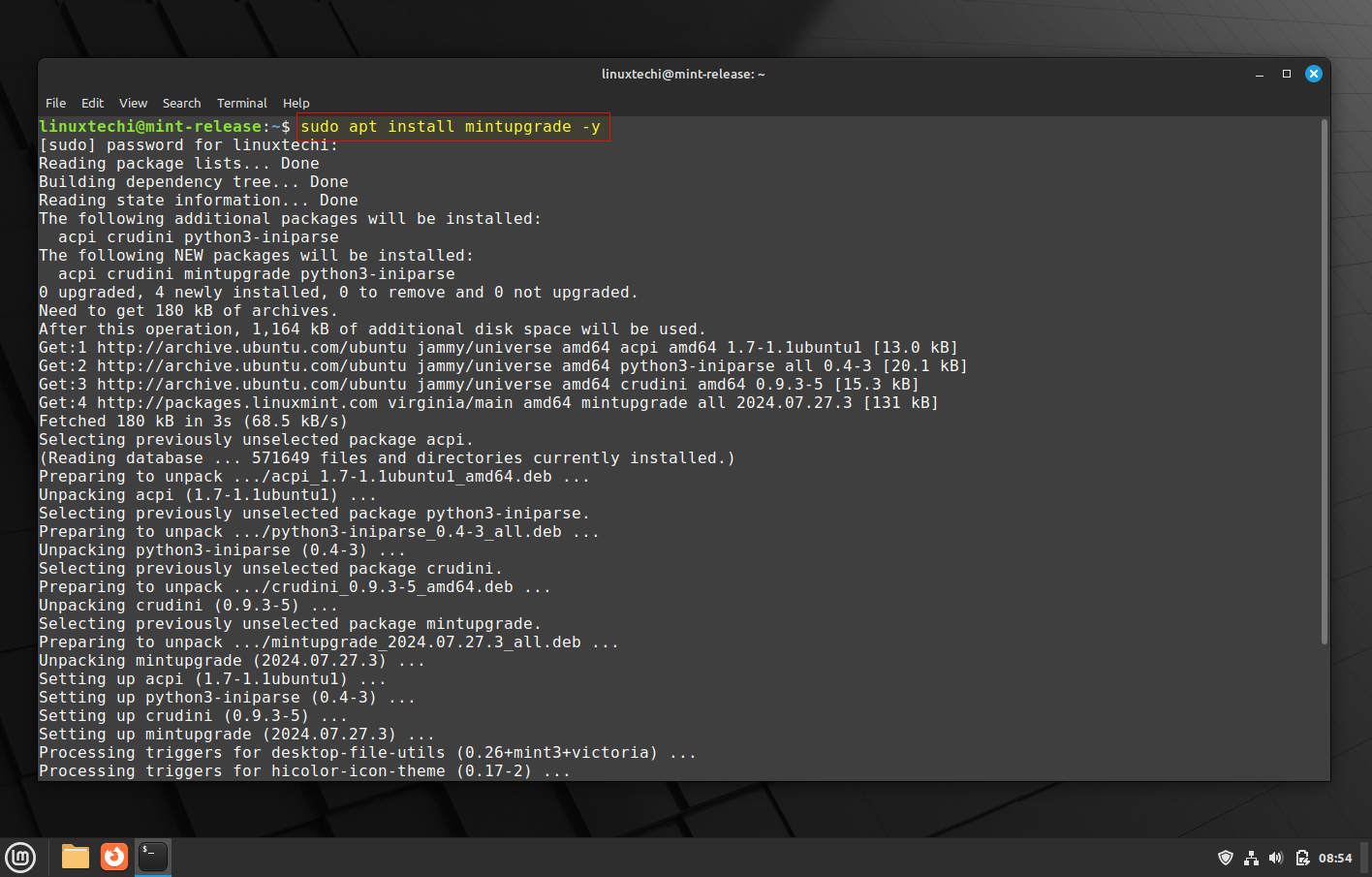Open the update manager shield tray icon
The image size is (1372, 877).
coord(1226,858)
